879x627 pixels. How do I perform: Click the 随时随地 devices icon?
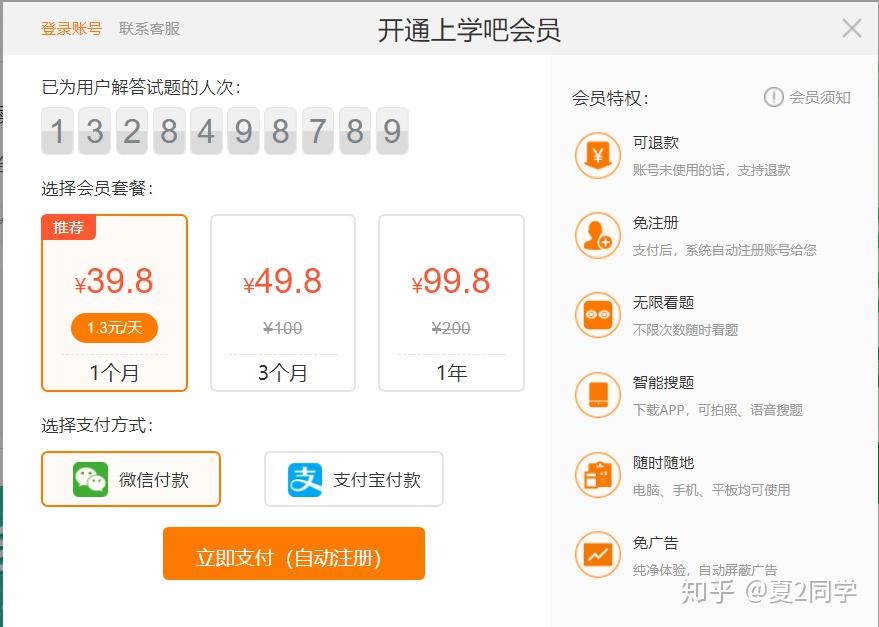[x=598, y=475]
